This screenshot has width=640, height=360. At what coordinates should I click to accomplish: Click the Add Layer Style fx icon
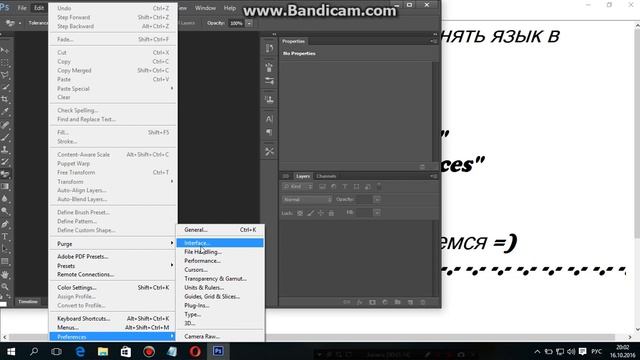click(x=359, y=302)
